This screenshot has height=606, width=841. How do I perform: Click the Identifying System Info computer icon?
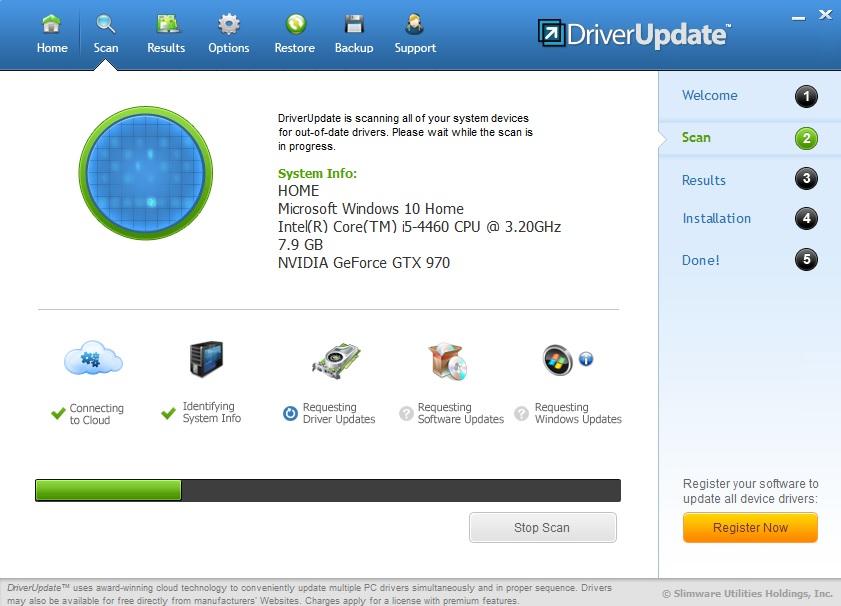click(206, 359)
